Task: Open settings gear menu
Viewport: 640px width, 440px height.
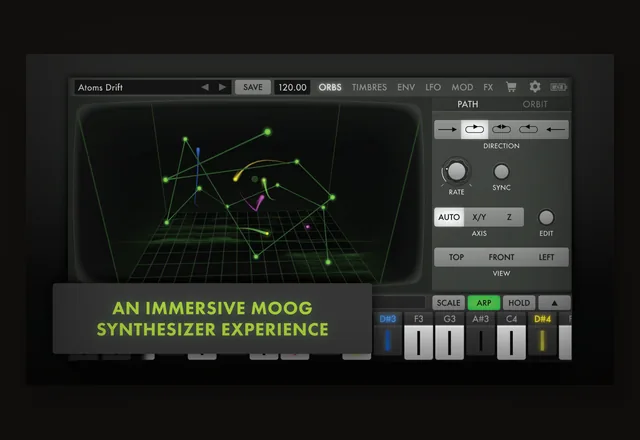Action: pyautogui.click(x=535, y=87)
